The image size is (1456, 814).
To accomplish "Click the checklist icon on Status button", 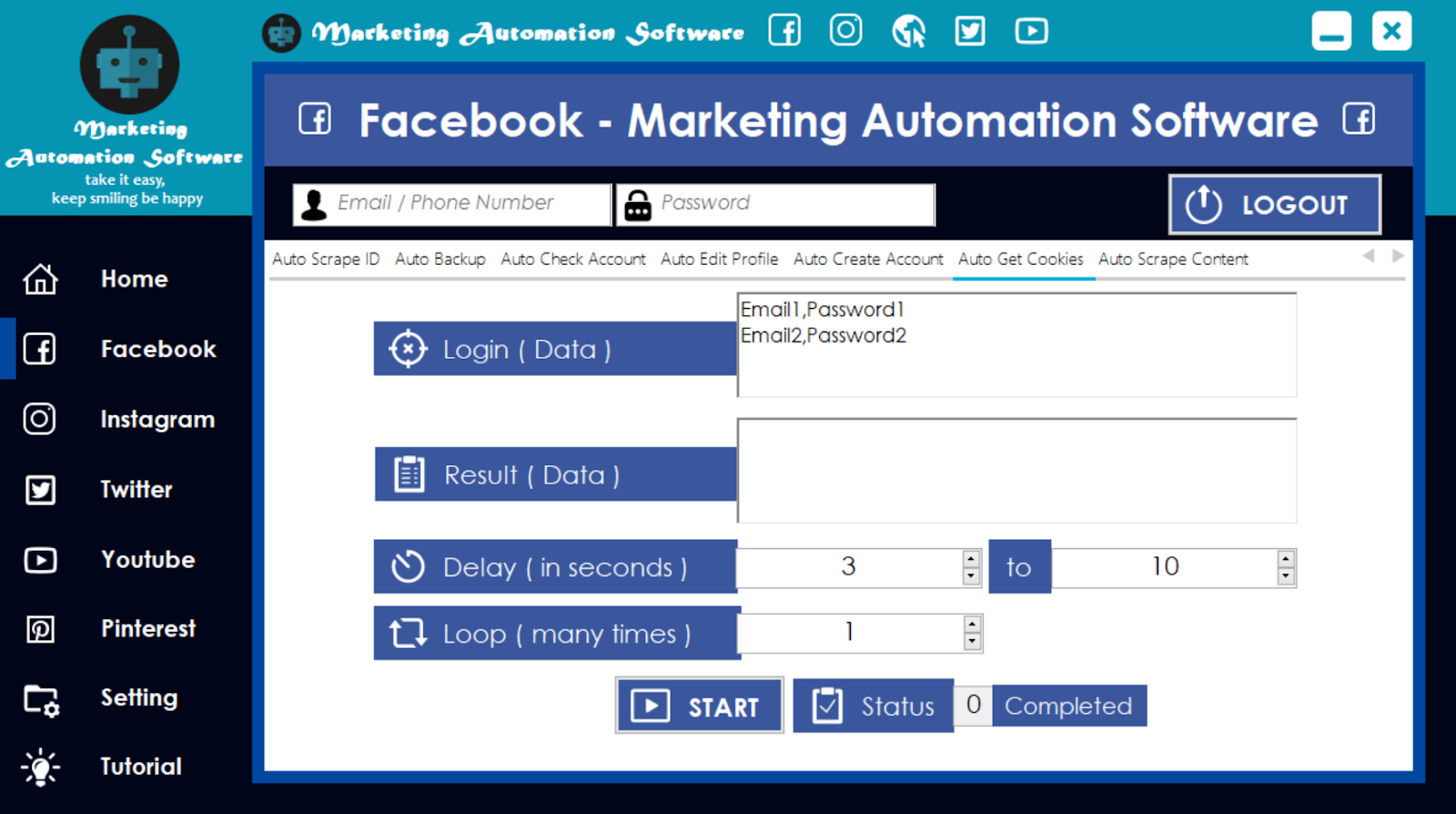I will click(x=827, y=706).
